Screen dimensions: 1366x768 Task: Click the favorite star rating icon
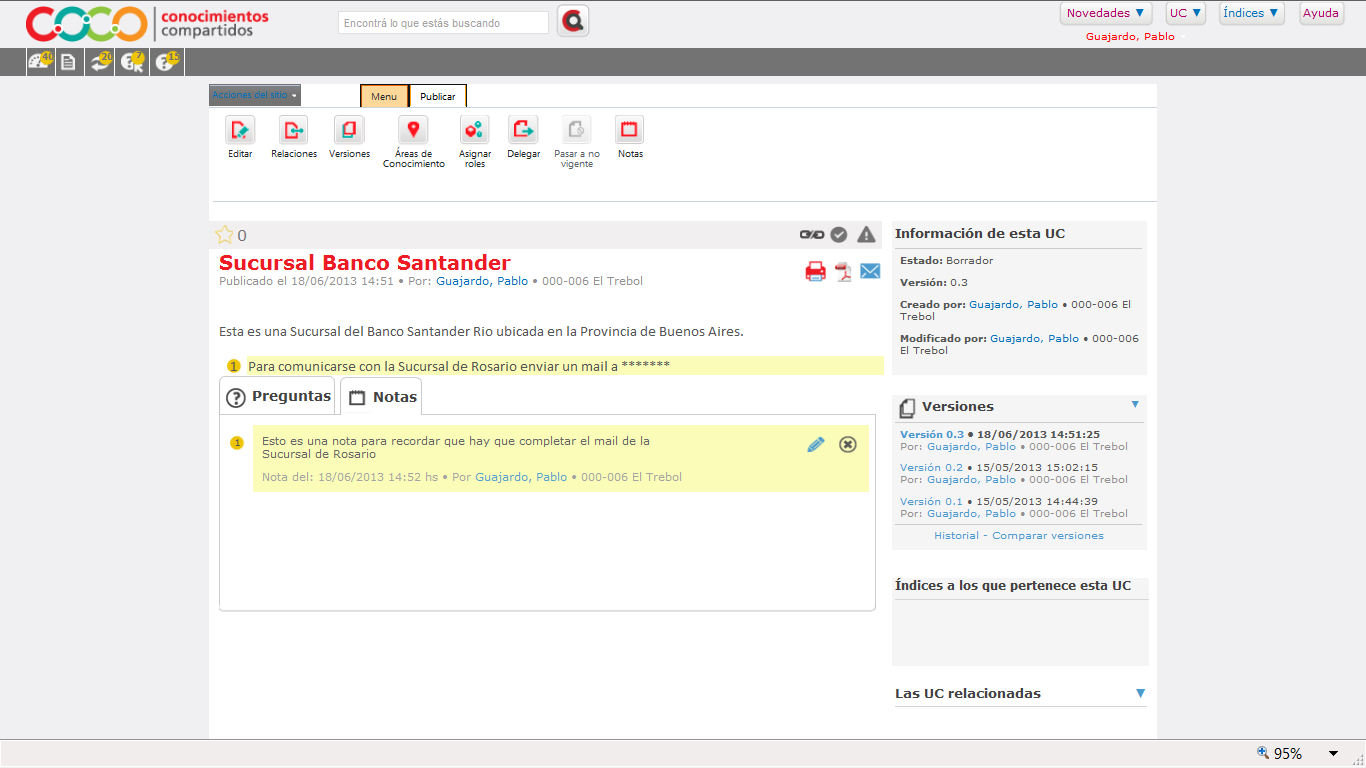(224, 235)
